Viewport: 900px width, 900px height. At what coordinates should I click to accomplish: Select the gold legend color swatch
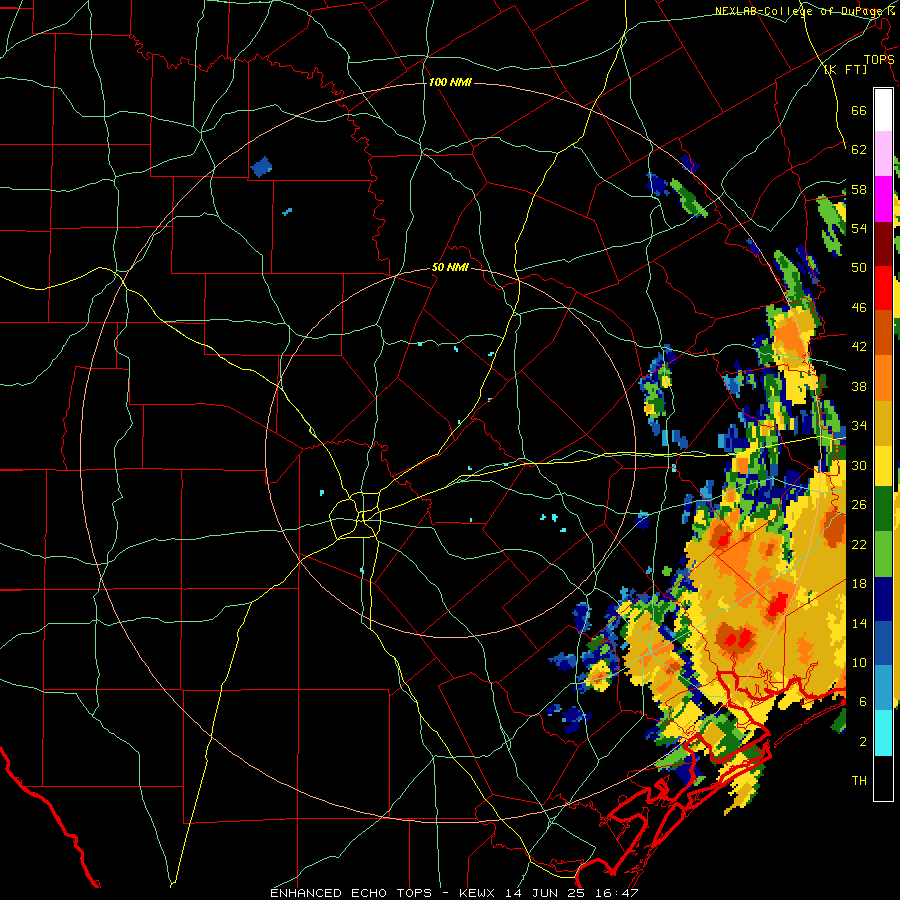[x=883, y=422]
